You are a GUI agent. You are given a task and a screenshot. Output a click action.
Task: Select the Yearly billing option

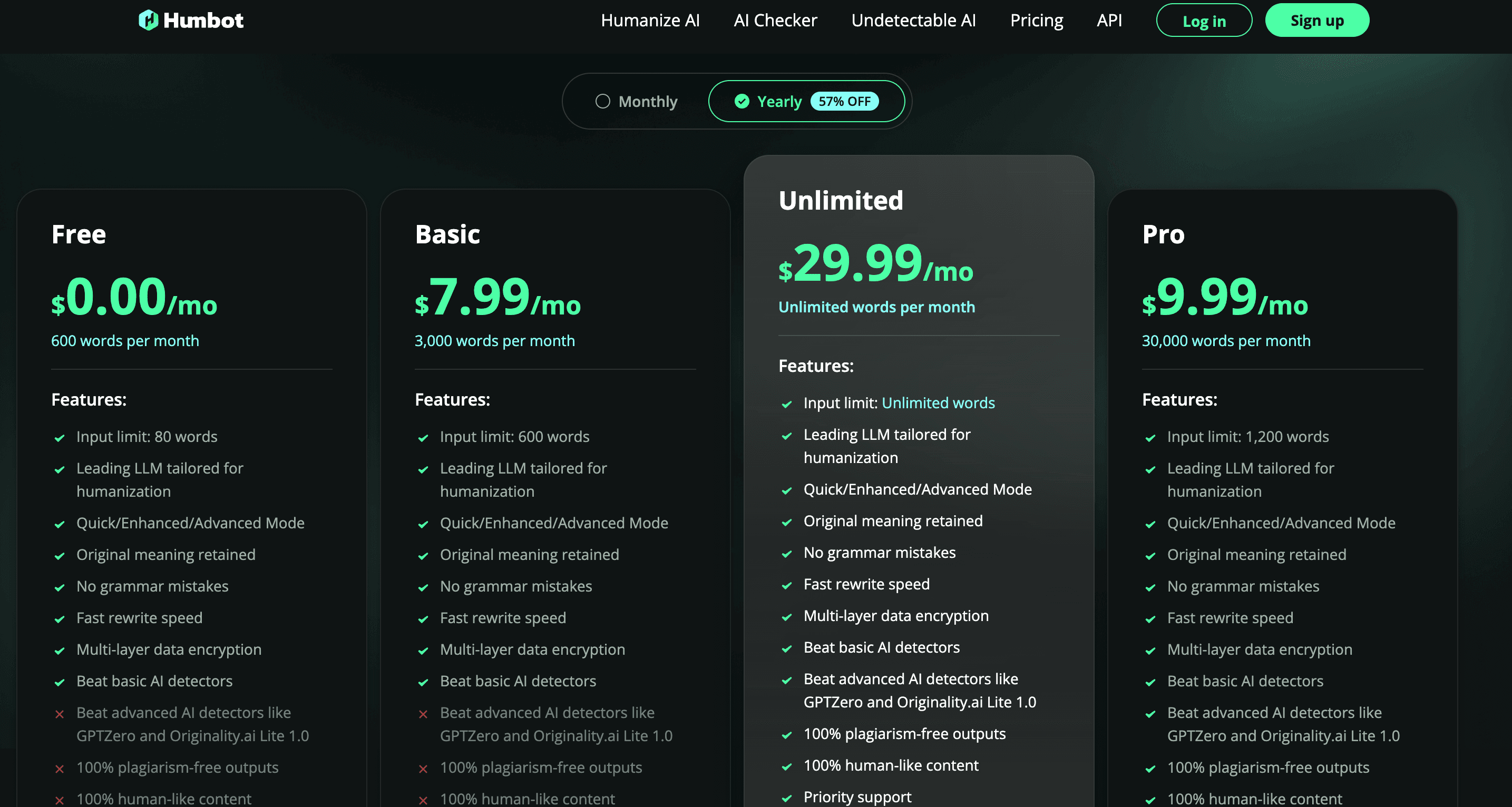coord(779,102)
